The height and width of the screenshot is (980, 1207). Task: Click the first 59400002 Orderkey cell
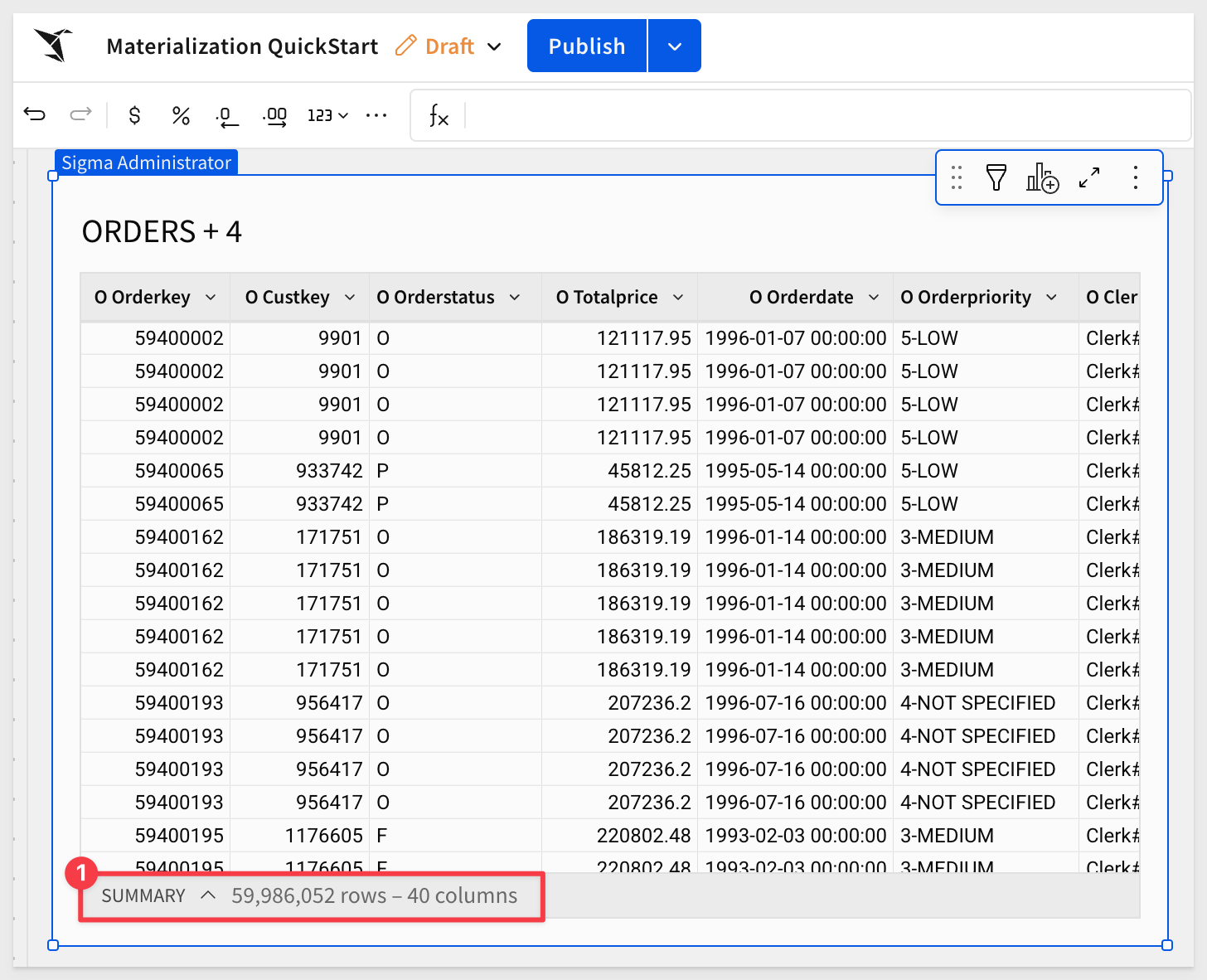155,338
